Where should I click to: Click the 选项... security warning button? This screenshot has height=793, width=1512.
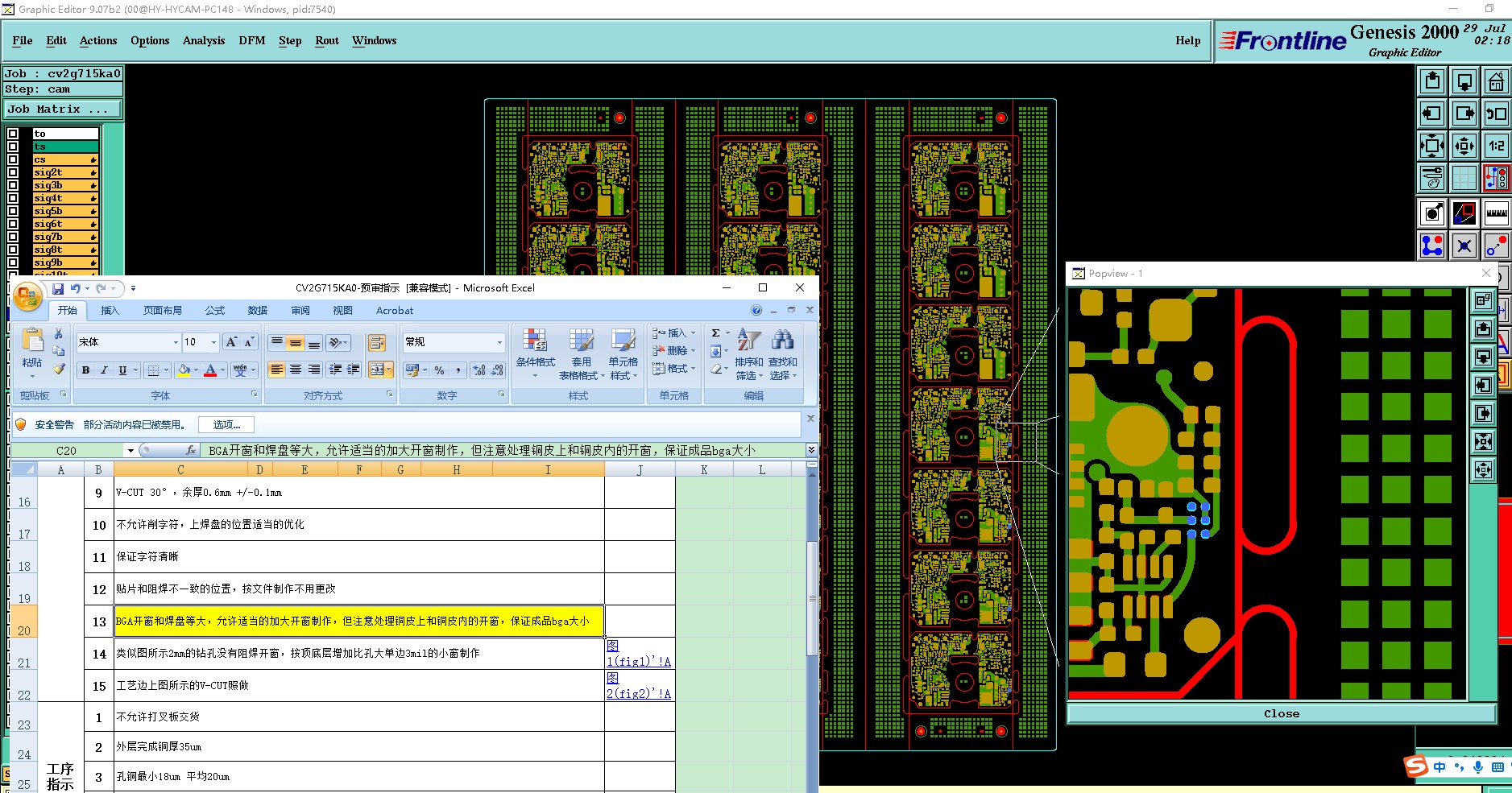click(226, 424)
